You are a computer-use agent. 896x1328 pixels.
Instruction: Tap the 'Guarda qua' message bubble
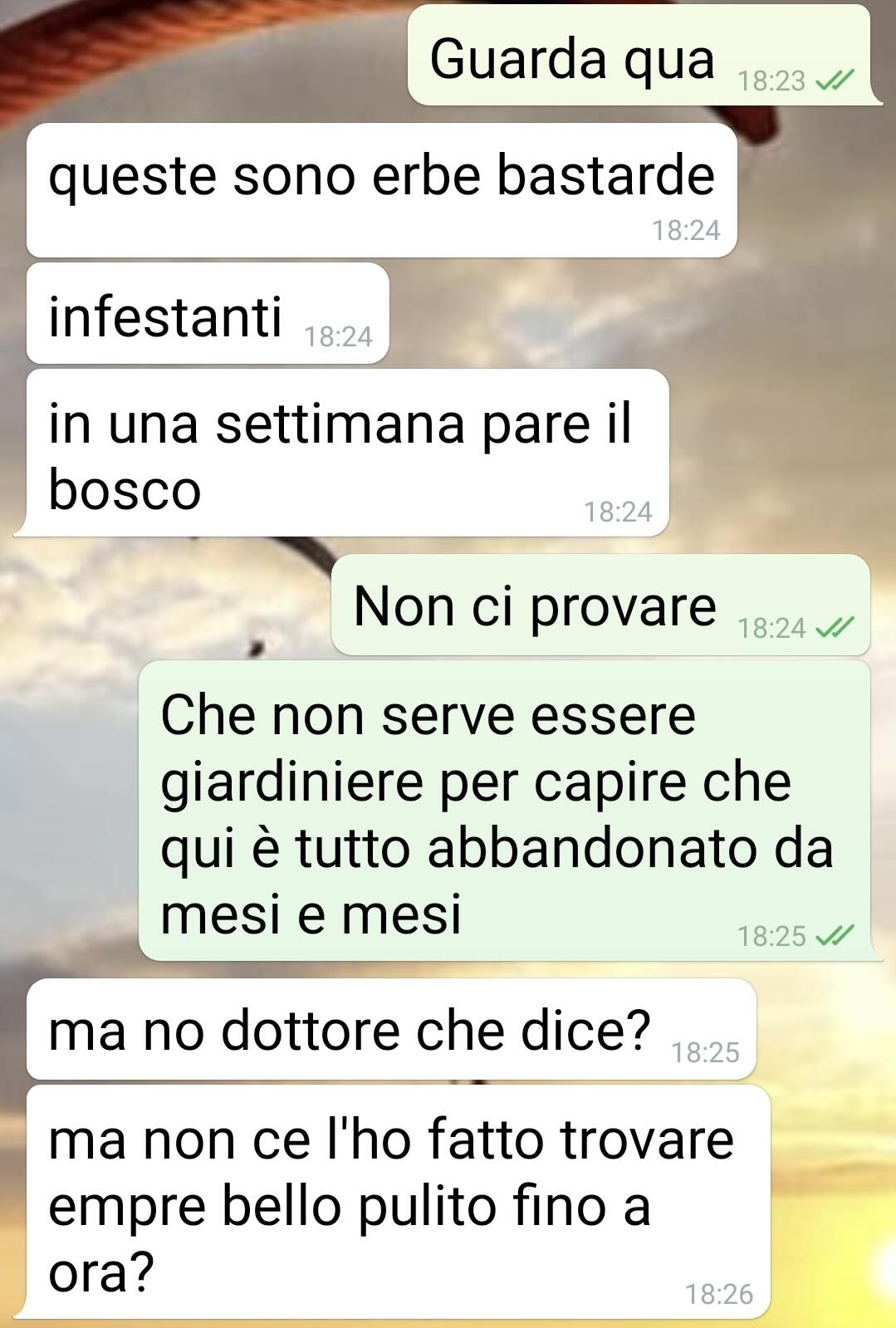639,56
